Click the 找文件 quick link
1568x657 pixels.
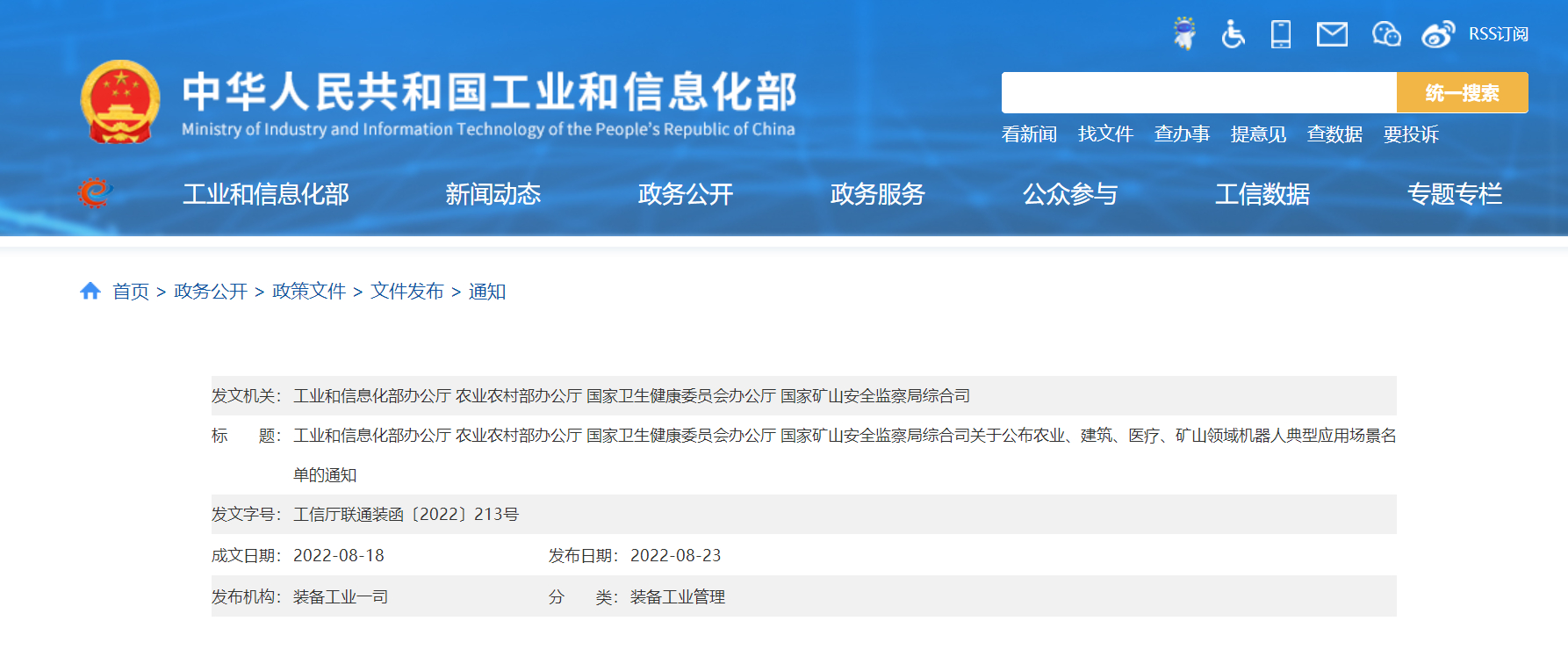click(1105, 134)
